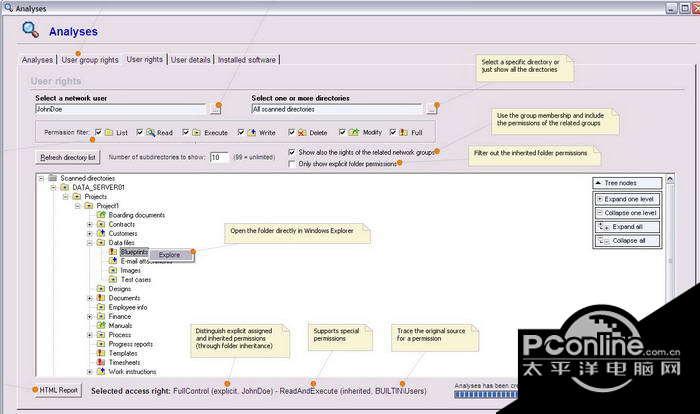Toggle the Modify permission filter checkbox
Viewport: 700px width, 414px height.
coord(342,132)
